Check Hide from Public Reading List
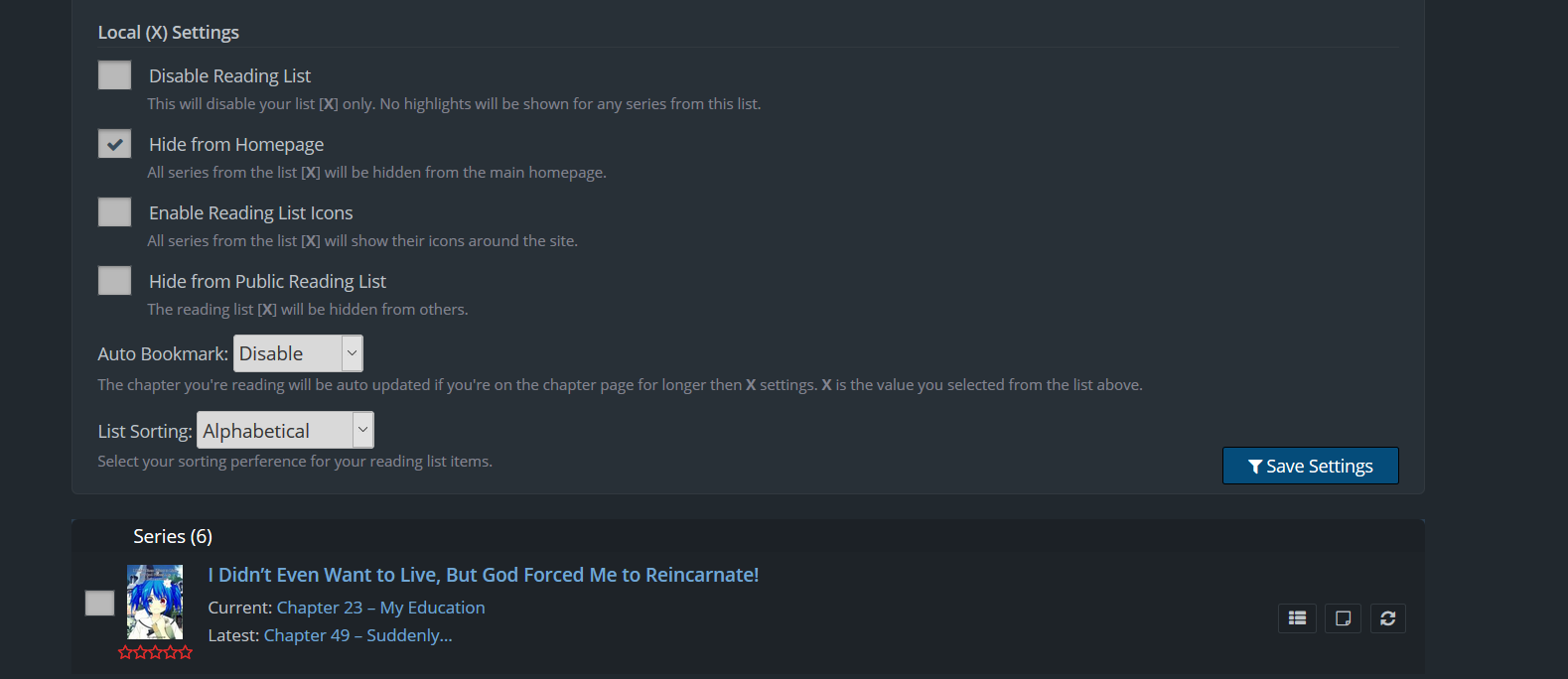This screenshot has width=1568, height=679. (115, 281)
